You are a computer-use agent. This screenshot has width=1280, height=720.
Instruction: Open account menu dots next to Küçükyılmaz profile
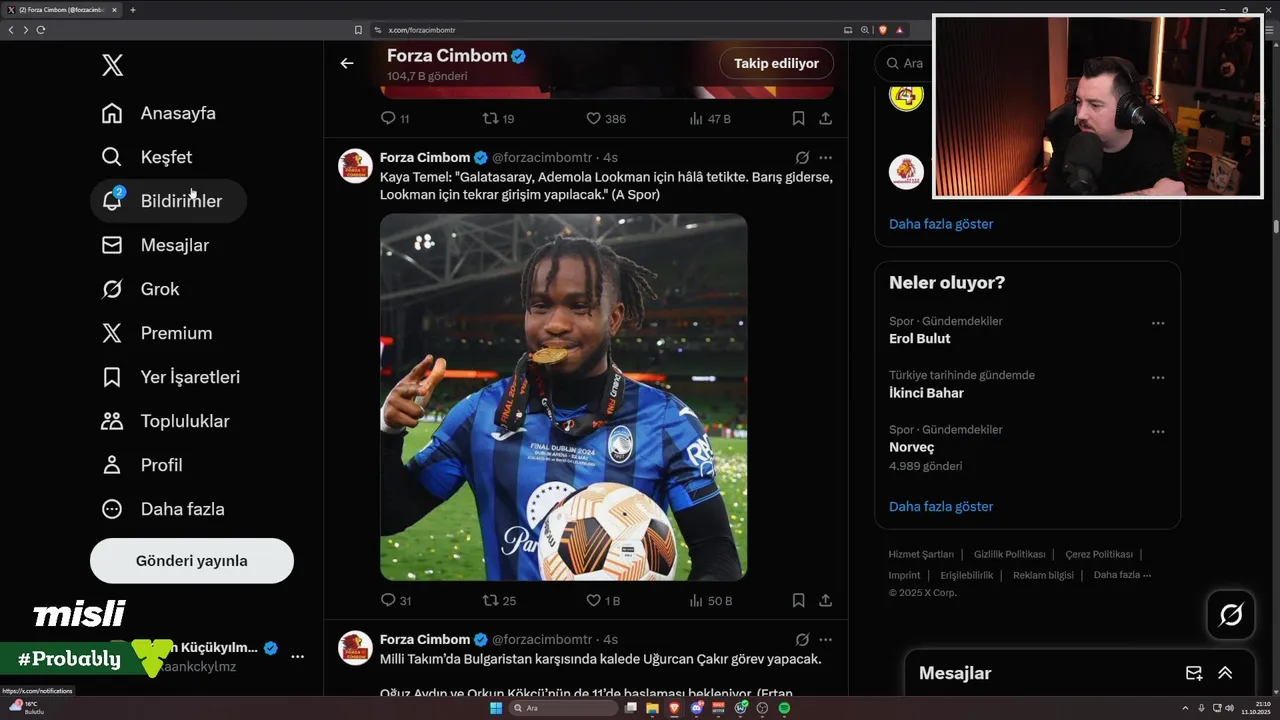pyautogui.click(x=297, y=656)
